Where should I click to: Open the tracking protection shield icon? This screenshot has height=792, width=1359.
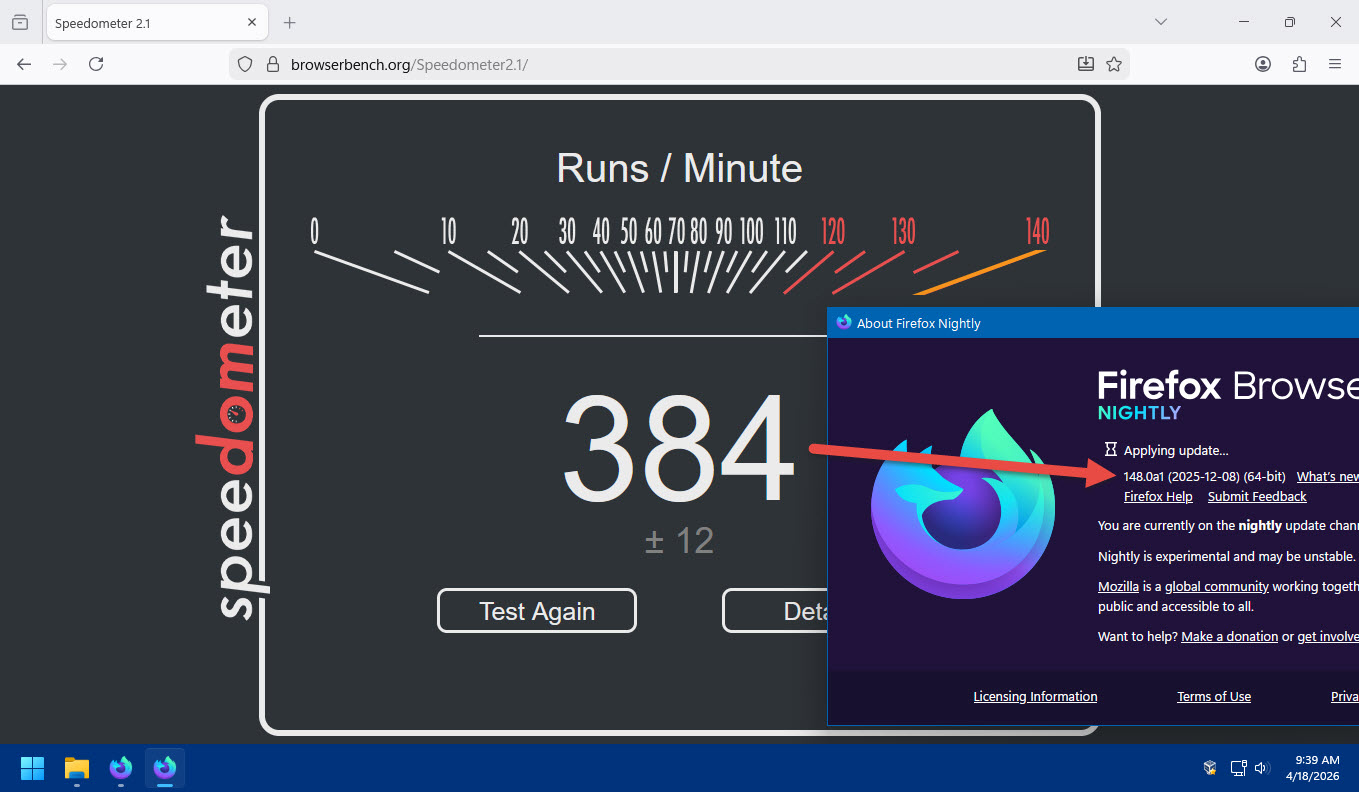(245, 64)
